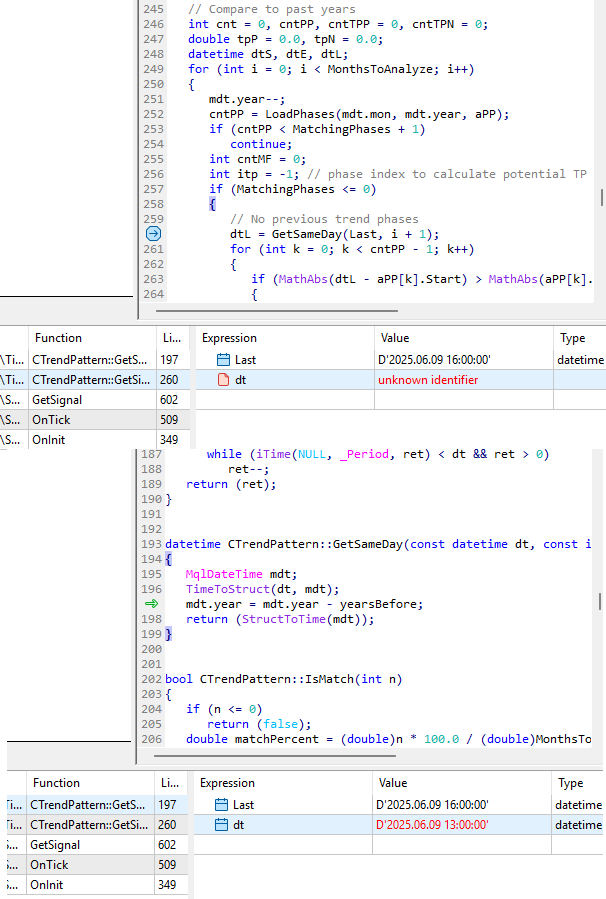Click the horizontal scrollbar under the line 264 code pane
Screen dimensions: 606x899
pos(277,311)
